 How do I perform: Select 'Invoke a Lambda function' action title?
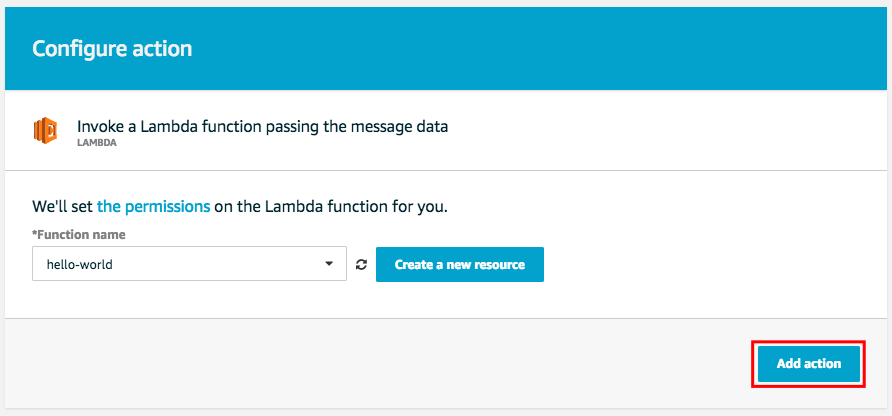[x=262, y=127]
